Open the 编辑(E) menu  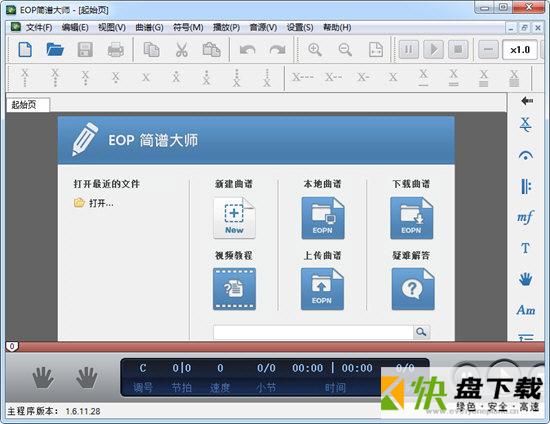[x=75, y=27]
